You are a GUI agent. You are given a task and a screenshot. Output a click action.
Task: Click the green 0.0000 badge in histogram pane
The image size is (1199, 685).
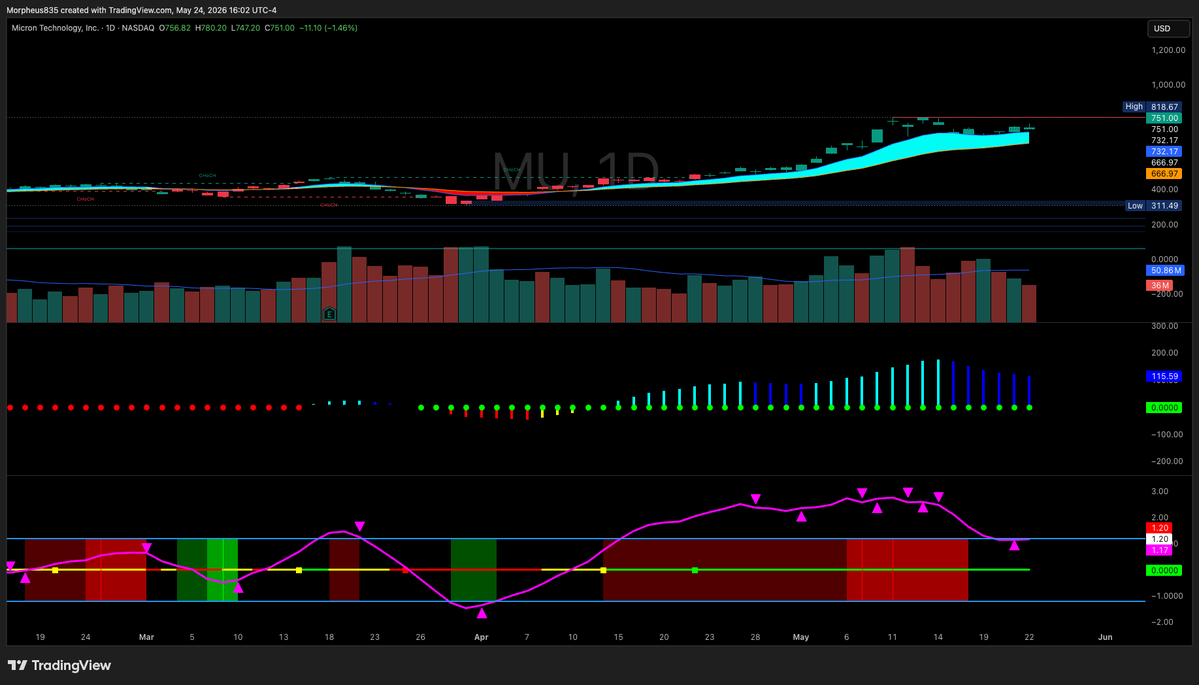pos(1164,407)
